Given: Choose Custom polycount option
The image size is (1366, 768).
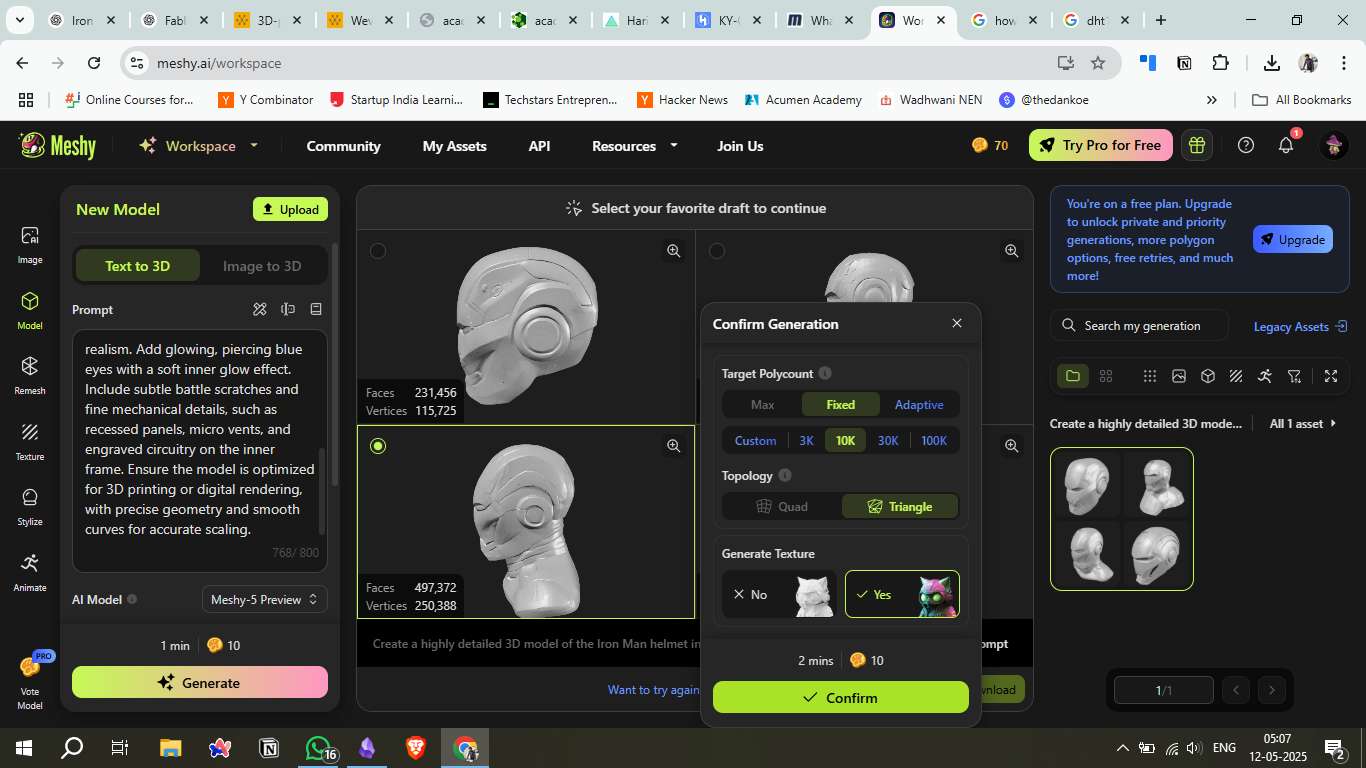Looking at the screenshot, I should 755,440.
